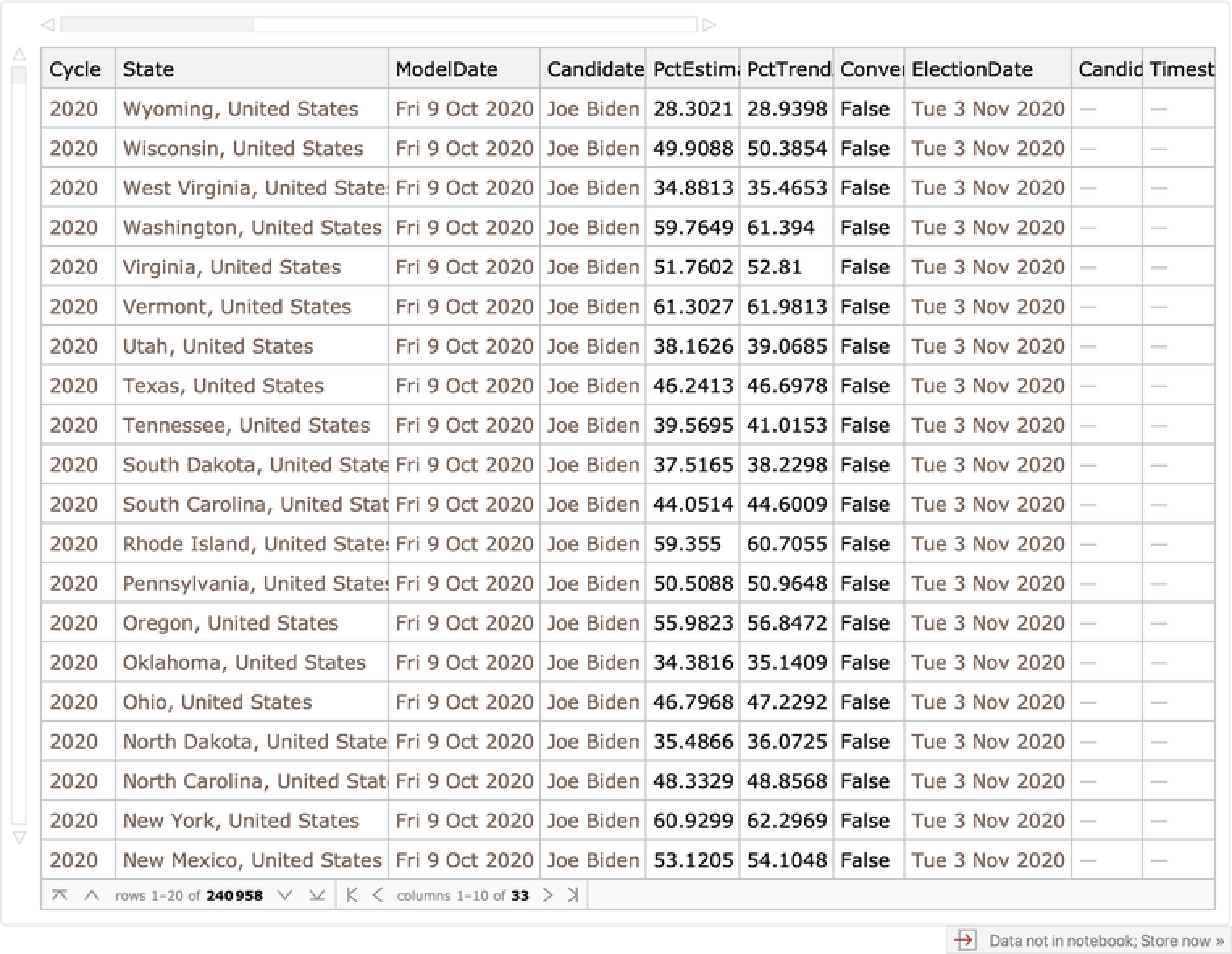The image size is (1232, 954).
Task: Show previous columns arrow
Action: 377,895
